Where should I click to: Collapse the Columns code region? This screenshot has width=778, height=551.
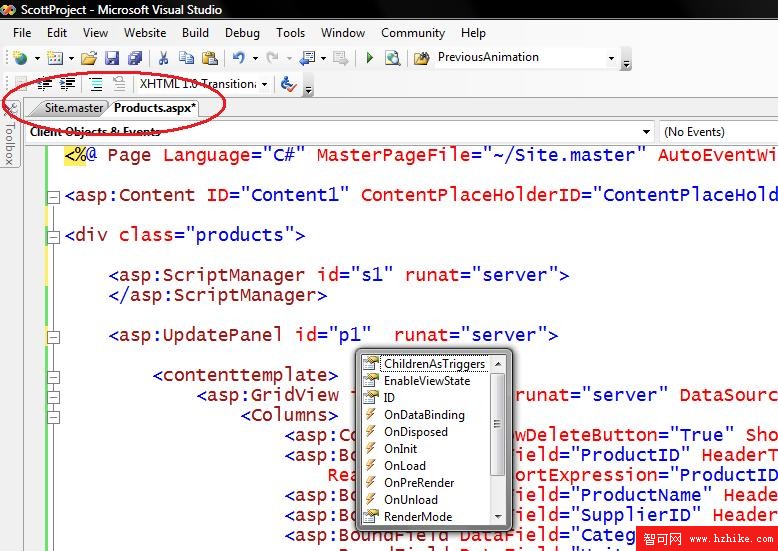point(54,417)
